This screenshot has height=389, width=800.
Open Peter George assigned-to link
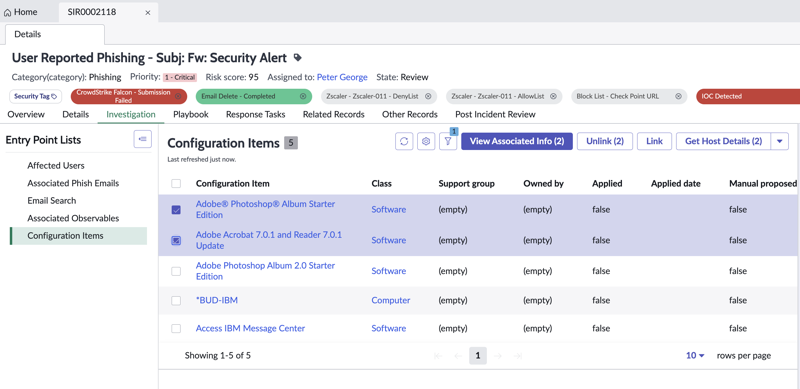coord(342,77)
